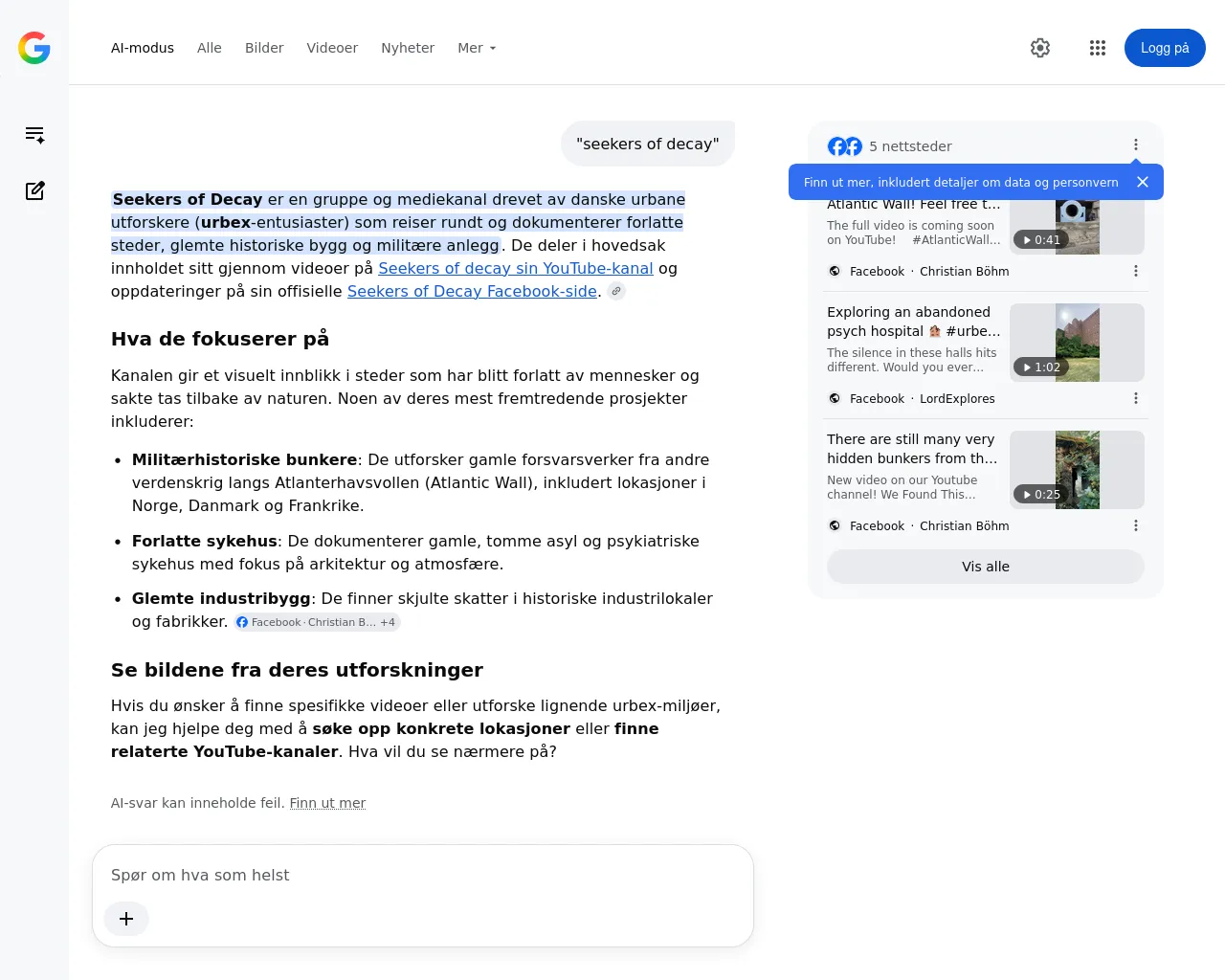Open three-dot menu beside 5 nettsteder
The image size is (1225, 980).
pyautogui.click(x=1136, y=145)
